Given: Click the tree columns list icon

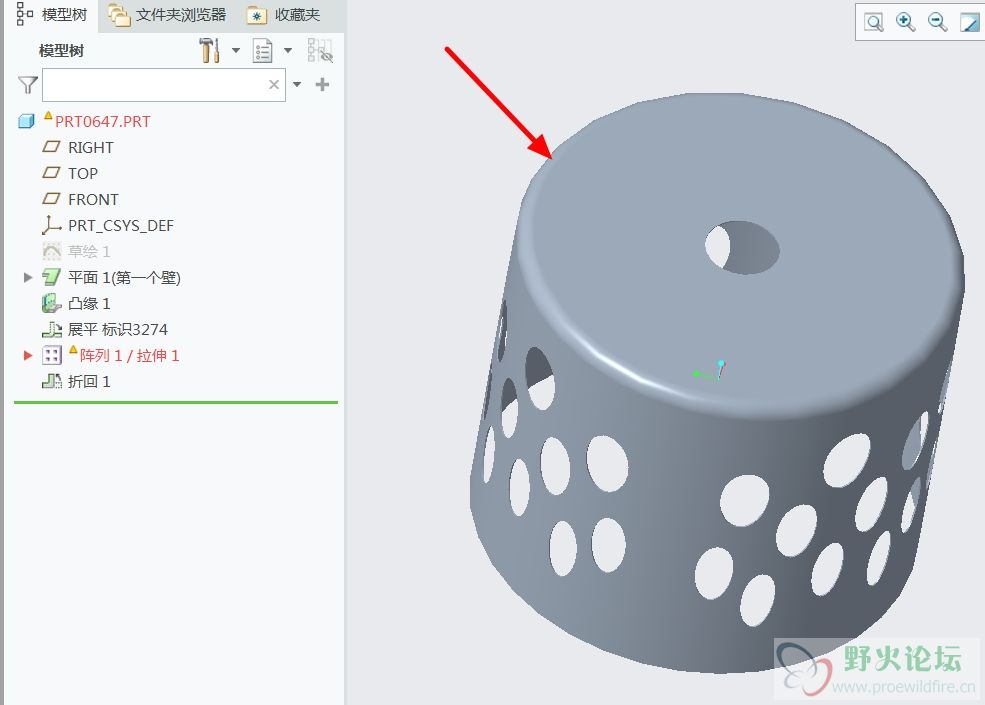Looking at the screenshot, I should (262, 50).
